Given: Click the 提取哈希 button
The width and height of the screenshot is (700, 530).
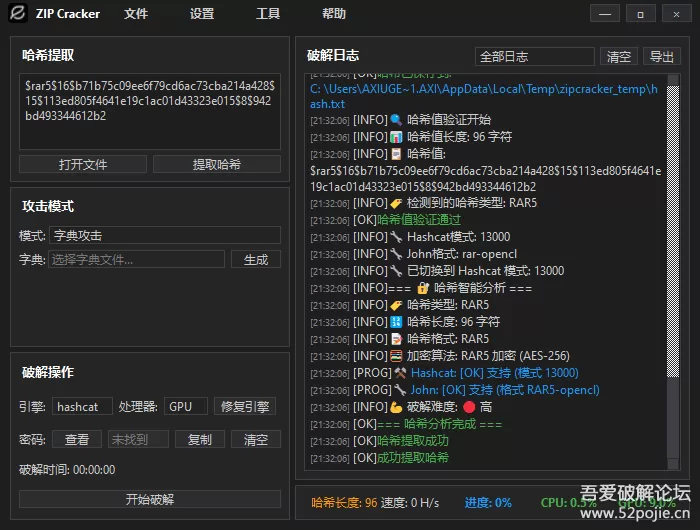Looking at the screenshot, I should 217,164.
